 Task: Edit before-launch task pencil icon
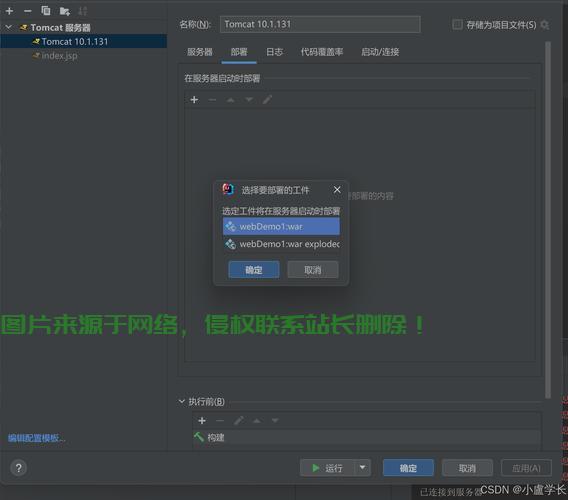(238, 421)
